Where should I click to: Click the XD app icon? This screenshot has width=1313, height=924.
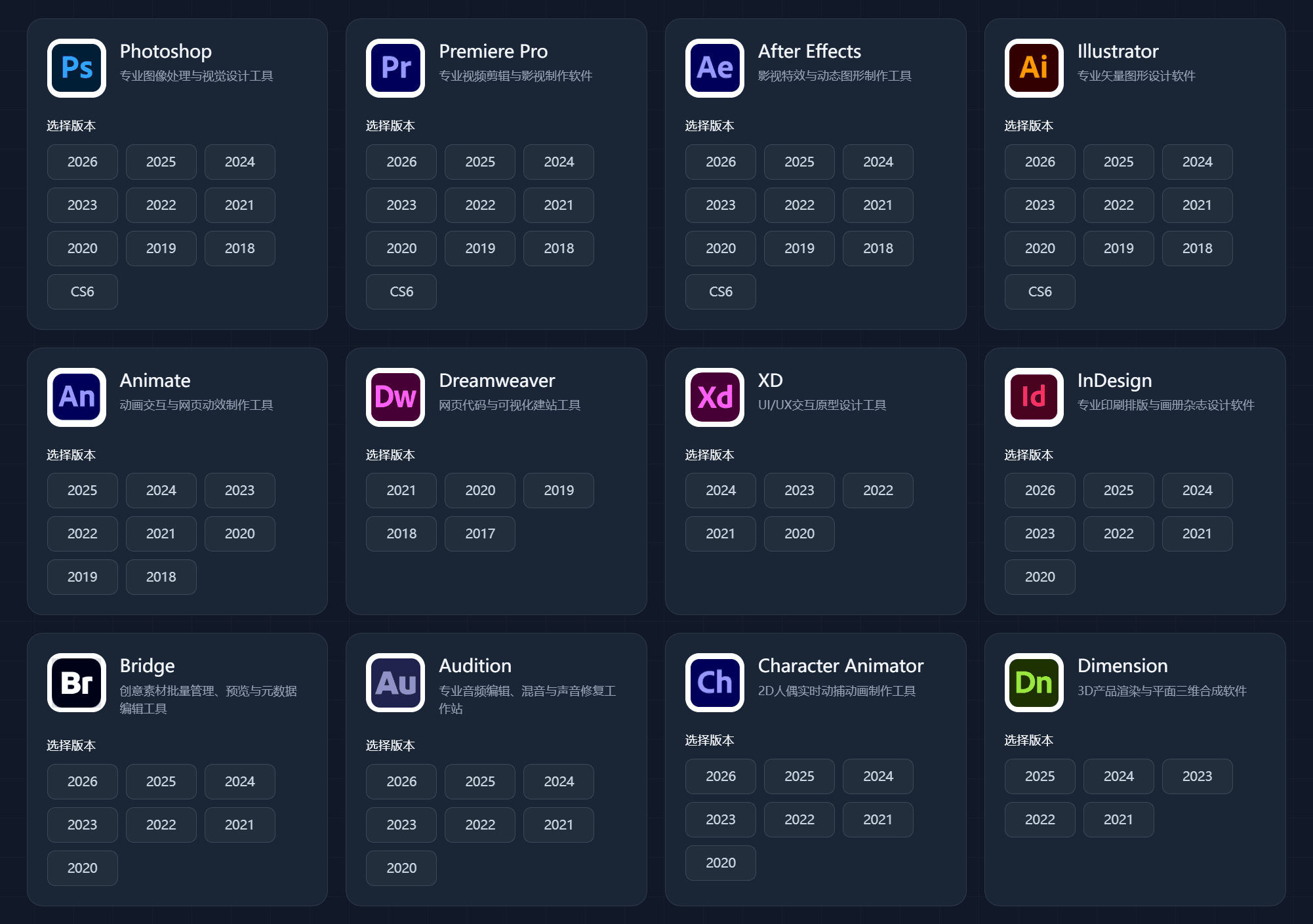(x=715, y=397)
